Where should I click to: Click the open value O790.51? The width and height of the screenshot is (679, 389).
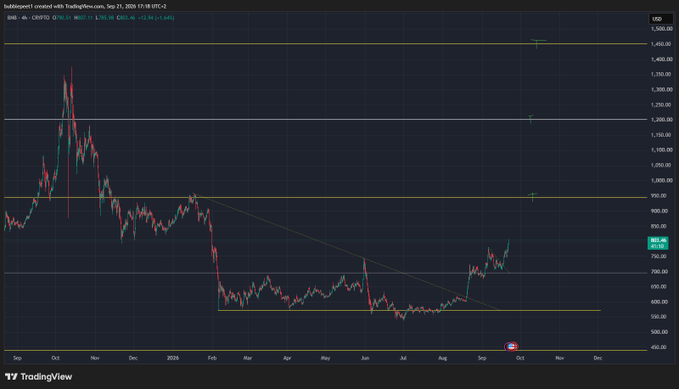[x=62, y=18]
